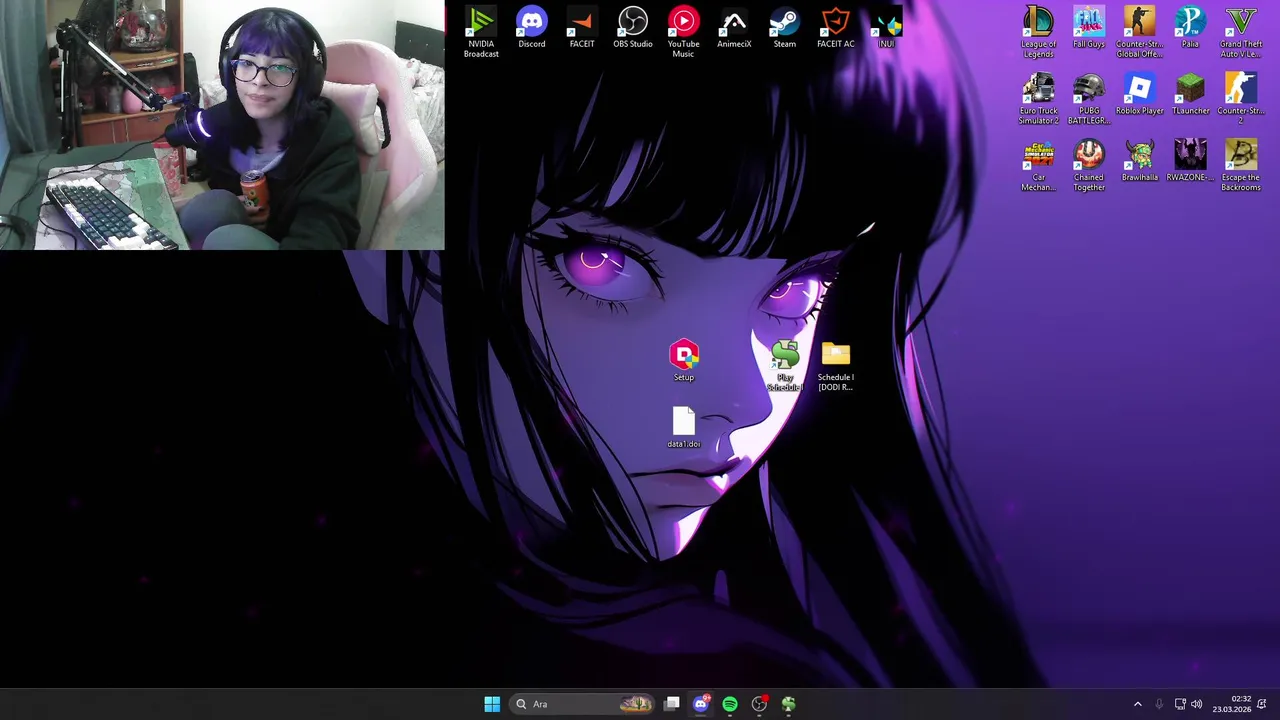Open the notification center bell icon
This screenshot has width=1280, height=720.
(x=1263, y=704)
